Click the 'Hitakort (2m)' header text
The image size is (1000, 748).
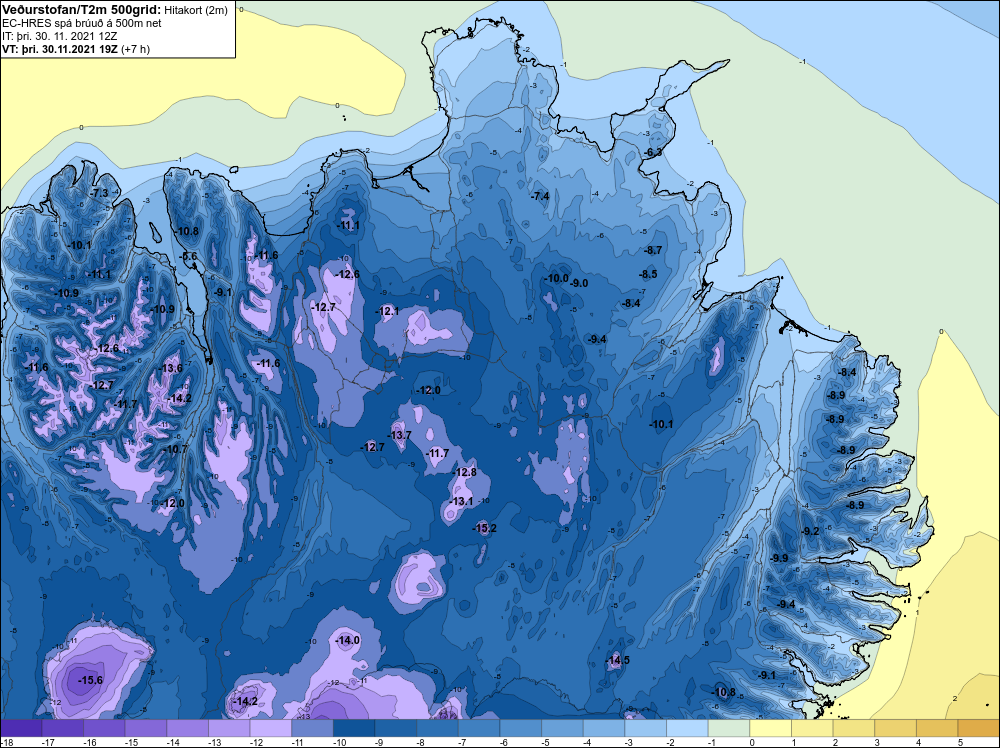point(196,10)
